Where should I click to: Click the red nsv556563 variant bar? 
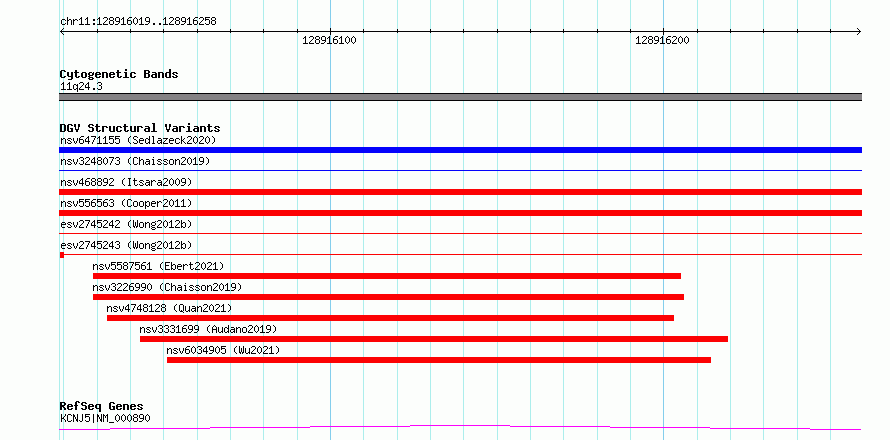pyautogui.click(x=460, y=213)
